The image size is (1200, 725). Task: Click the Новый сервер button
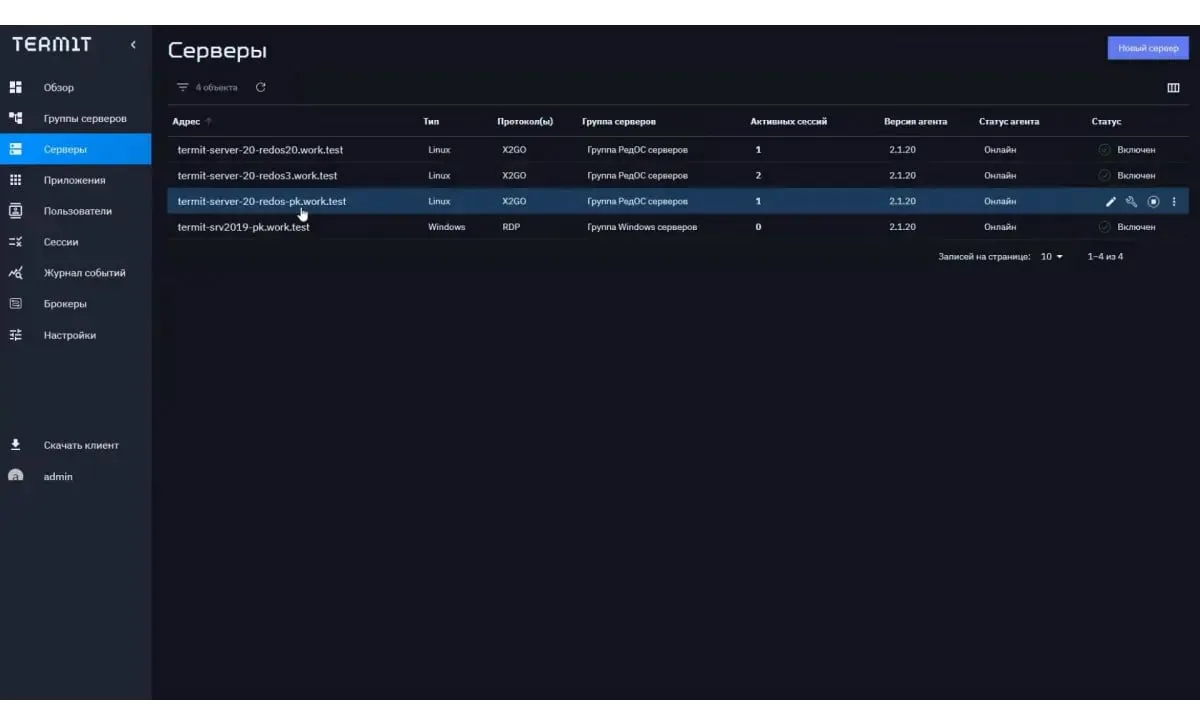1147,48
